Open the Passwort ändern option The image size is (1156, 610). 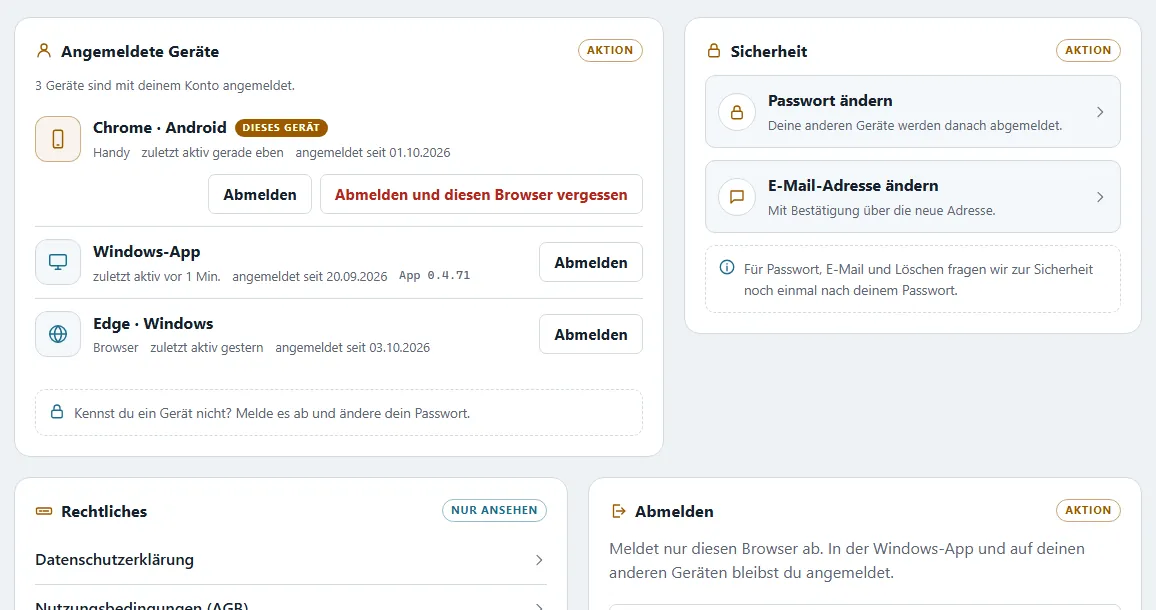click(x=913, y=112)
